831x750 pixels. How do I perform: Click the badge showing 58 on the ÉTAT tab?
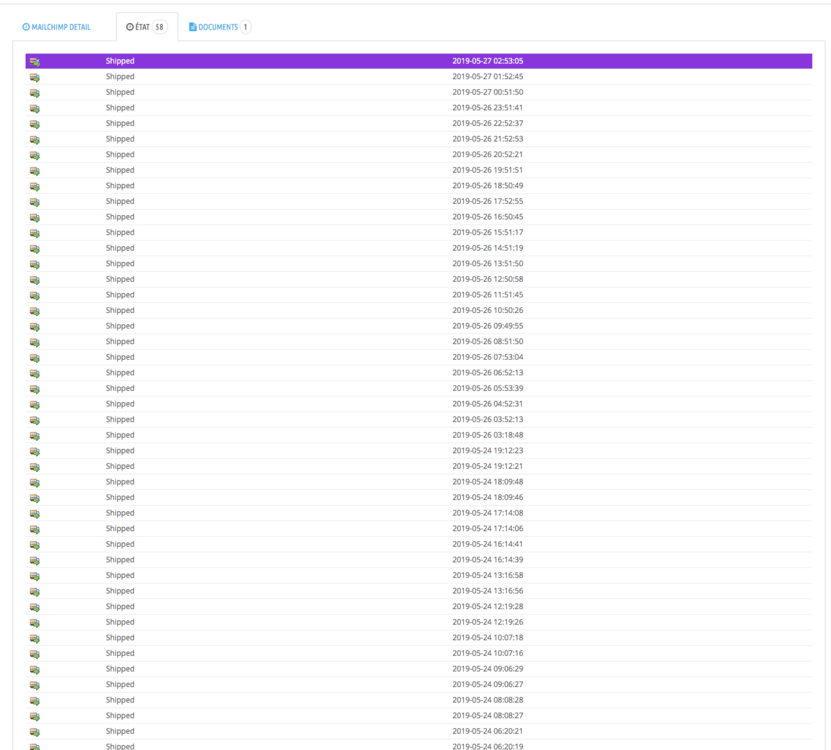point(160,27)
